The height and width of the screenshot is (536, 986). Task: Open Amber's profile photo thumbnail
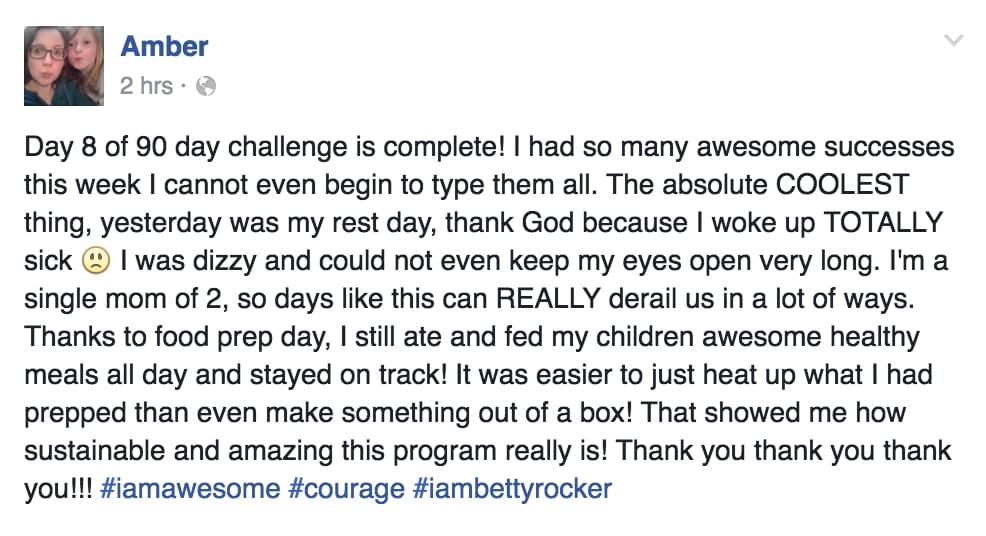point(64,65)
